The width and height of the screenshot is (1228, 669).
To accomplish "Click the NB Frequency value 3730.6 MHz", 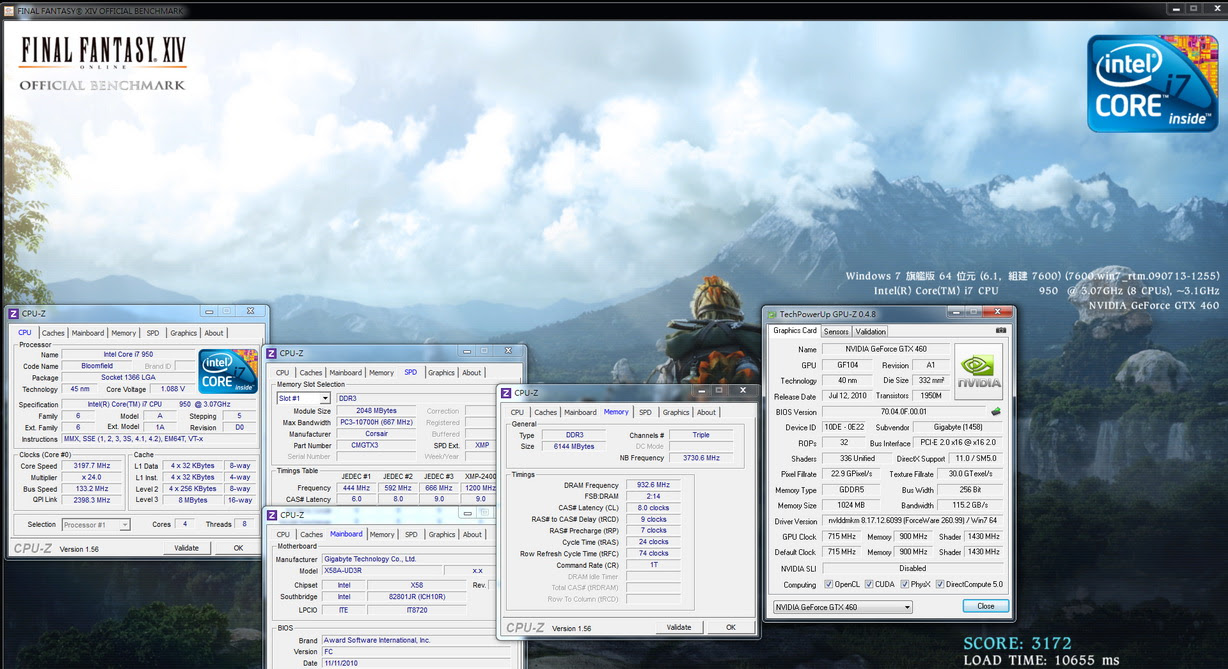I will [699, 458].
